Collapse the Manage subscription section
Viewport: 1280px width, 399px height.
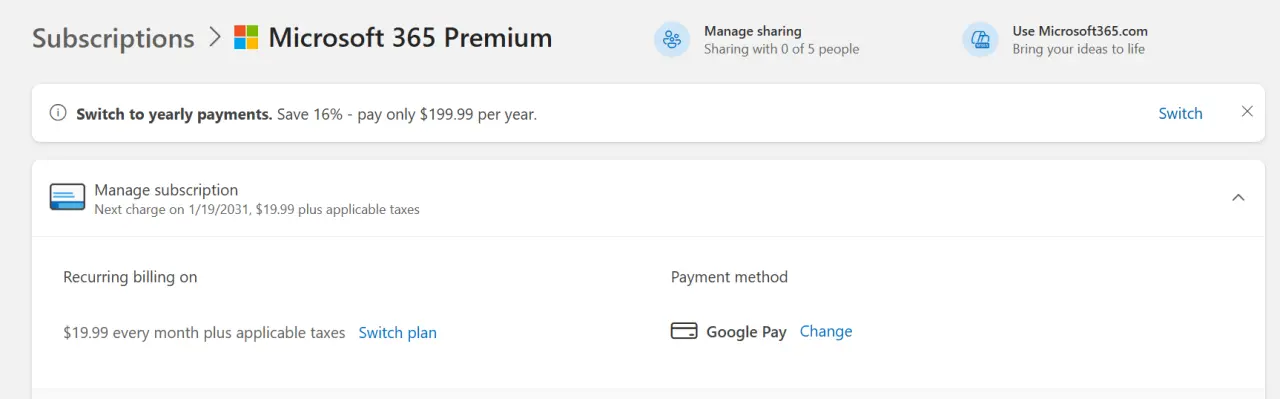pyautogui.click(x=1238, y=198)
